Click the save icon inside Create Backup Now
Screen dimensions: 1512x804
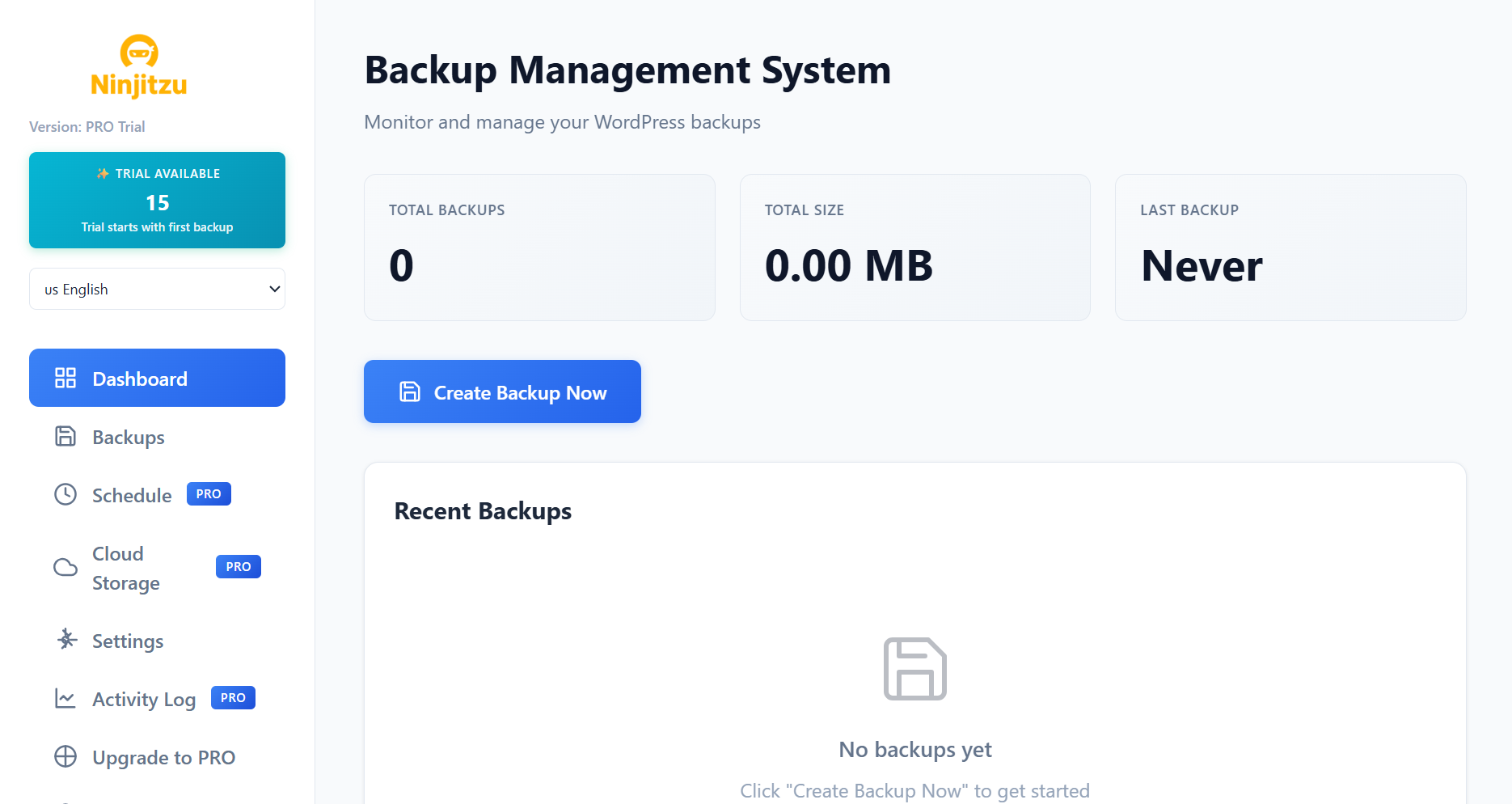(x=409, y=391)
